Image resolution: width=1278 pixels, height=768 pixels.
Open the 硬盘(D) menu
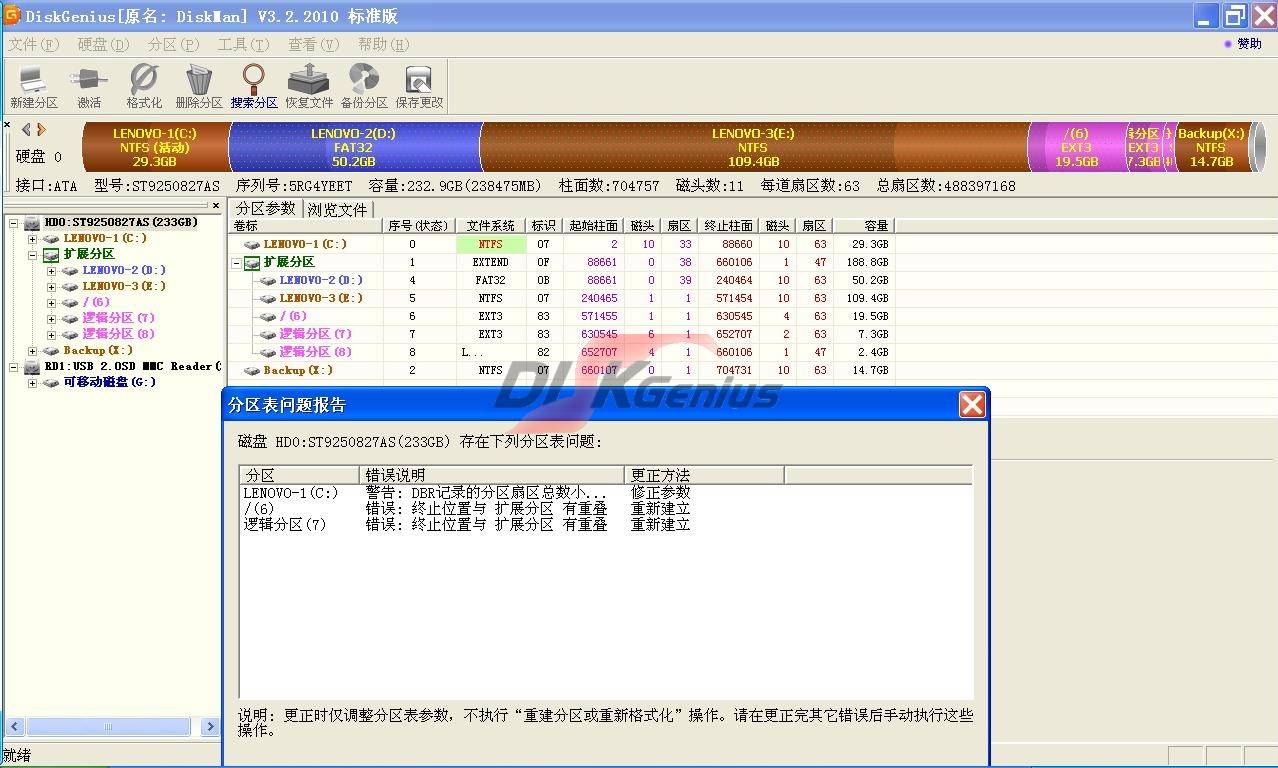point(104,44)
